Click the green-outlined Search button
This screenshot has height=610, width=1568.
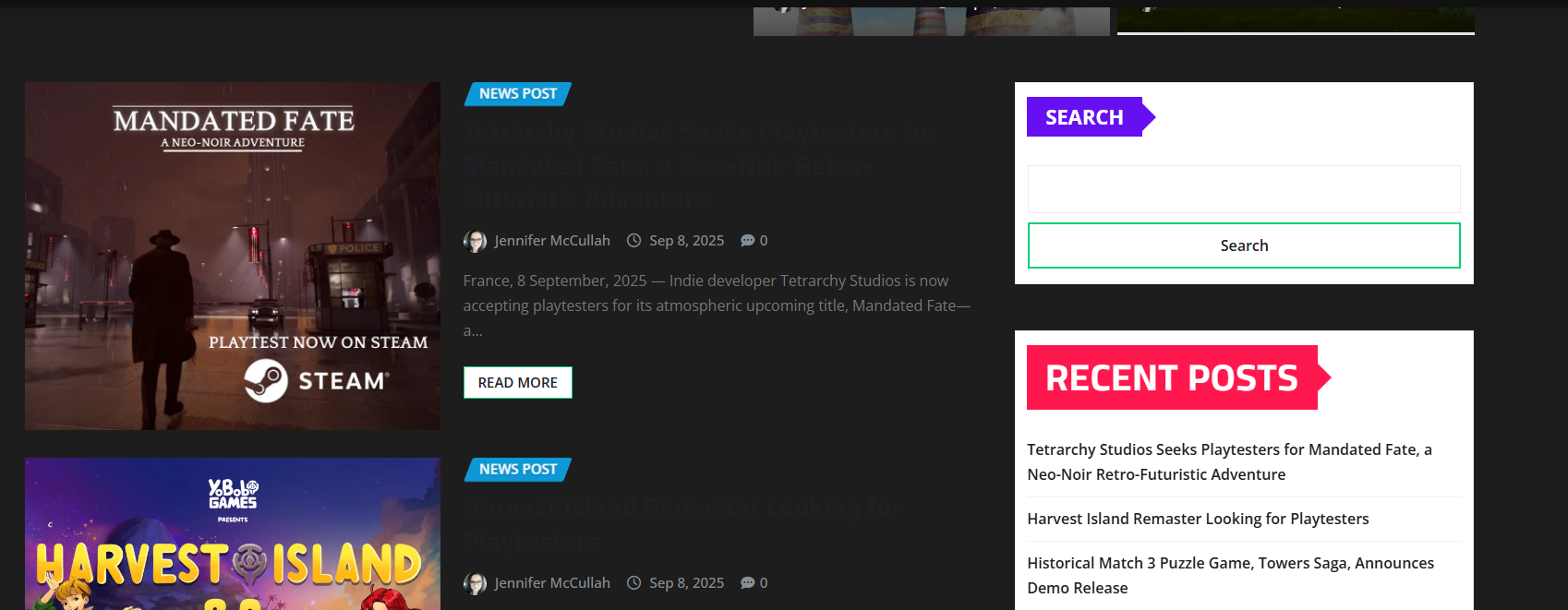point(1244,245)
